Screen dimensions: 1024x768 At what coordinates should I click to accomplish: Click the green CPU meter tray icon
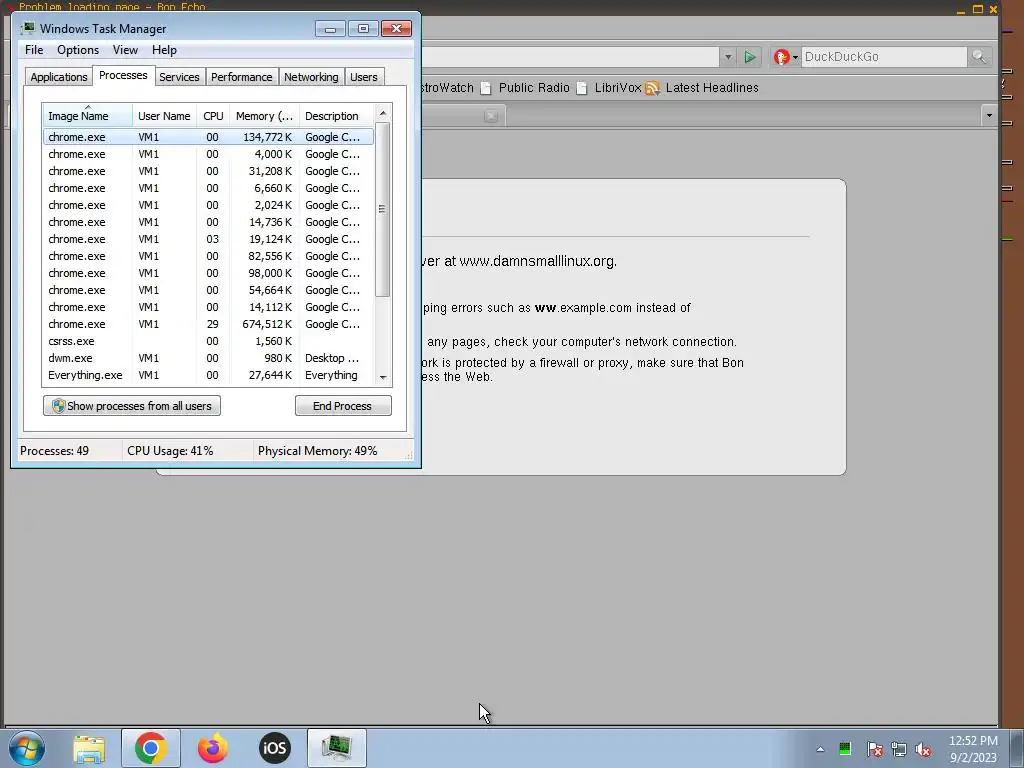(845, 749)
